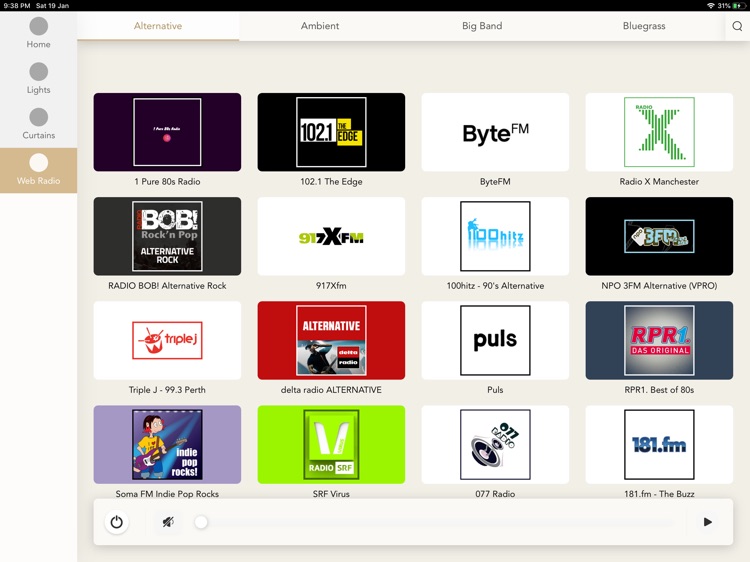Click 'NPO 3FM Alternative (VPRO)' caption
The image size is (750, 562).
tap(659, 286)
